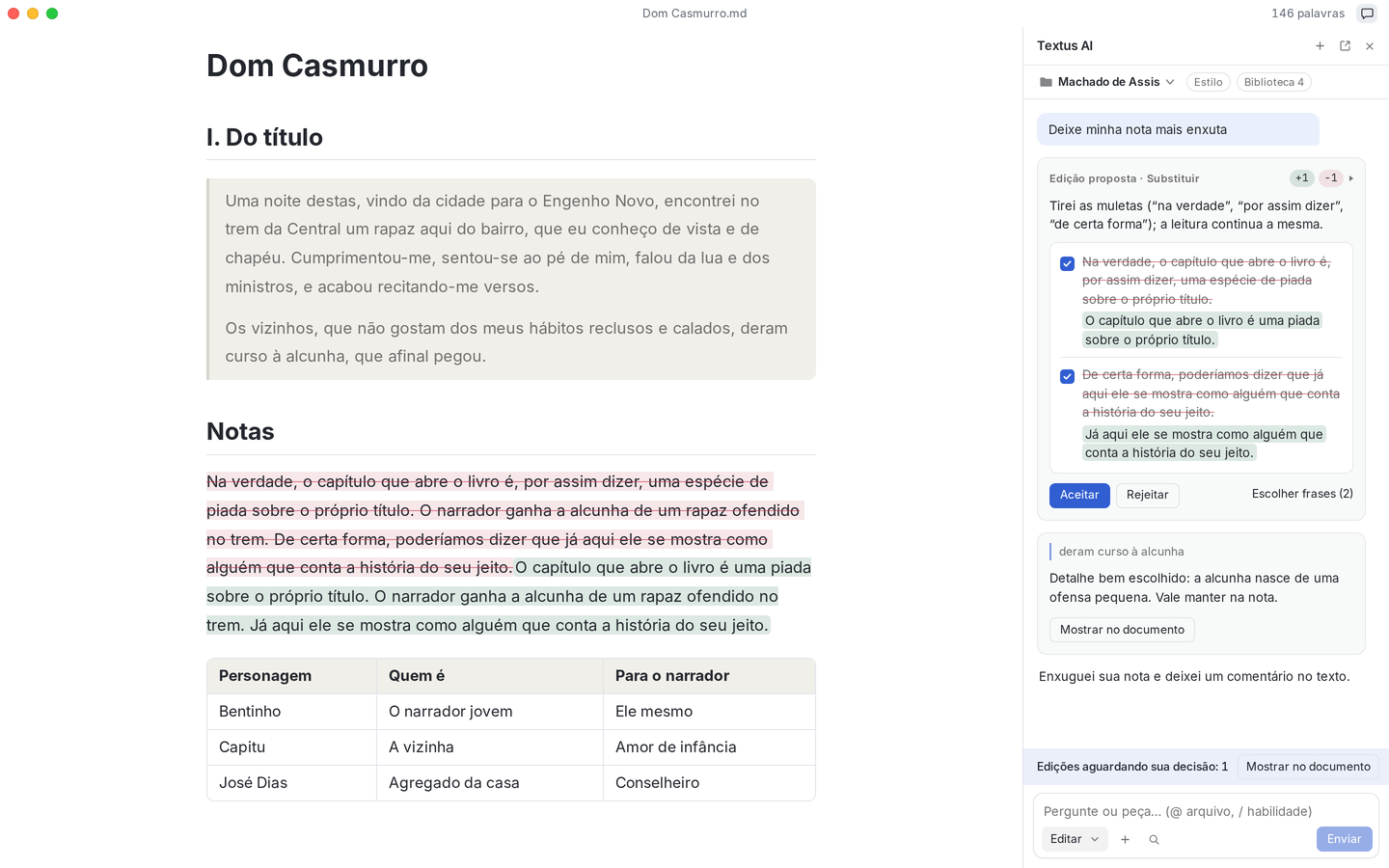1389x868 pixels.
Task: Reject the proposed edit with Rejeitar
Action: (1147, 495)
